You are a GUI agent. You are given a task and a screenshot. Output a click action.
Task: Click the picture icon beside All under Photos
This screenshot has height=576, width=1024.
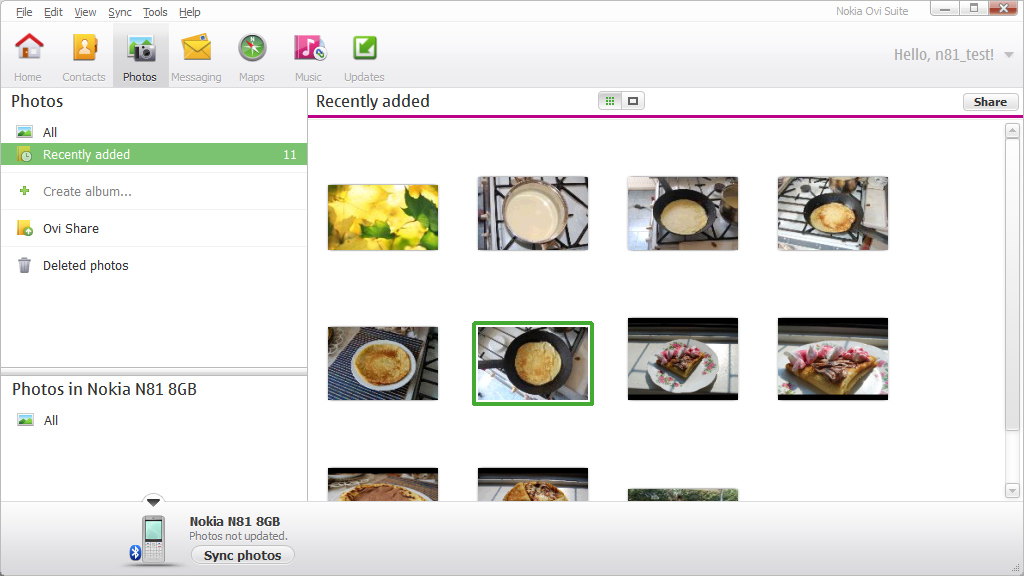[25, 132]
